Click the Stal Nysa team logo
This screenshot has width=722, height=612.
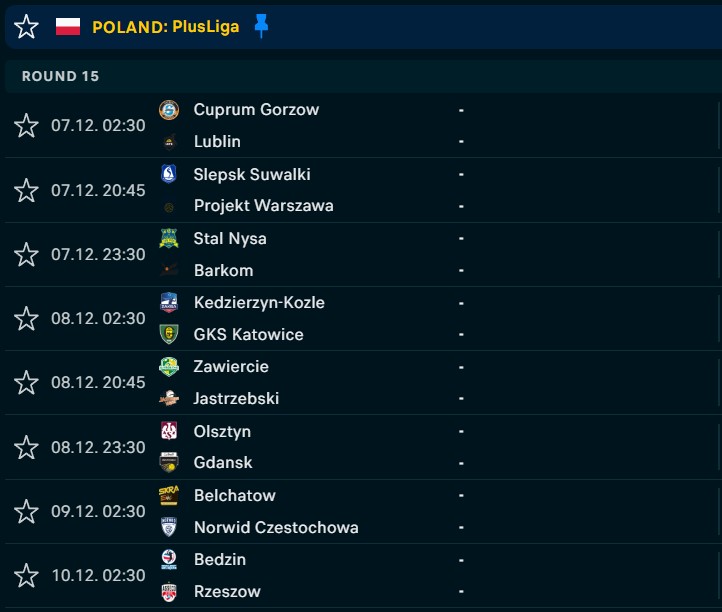click(169, 239)
